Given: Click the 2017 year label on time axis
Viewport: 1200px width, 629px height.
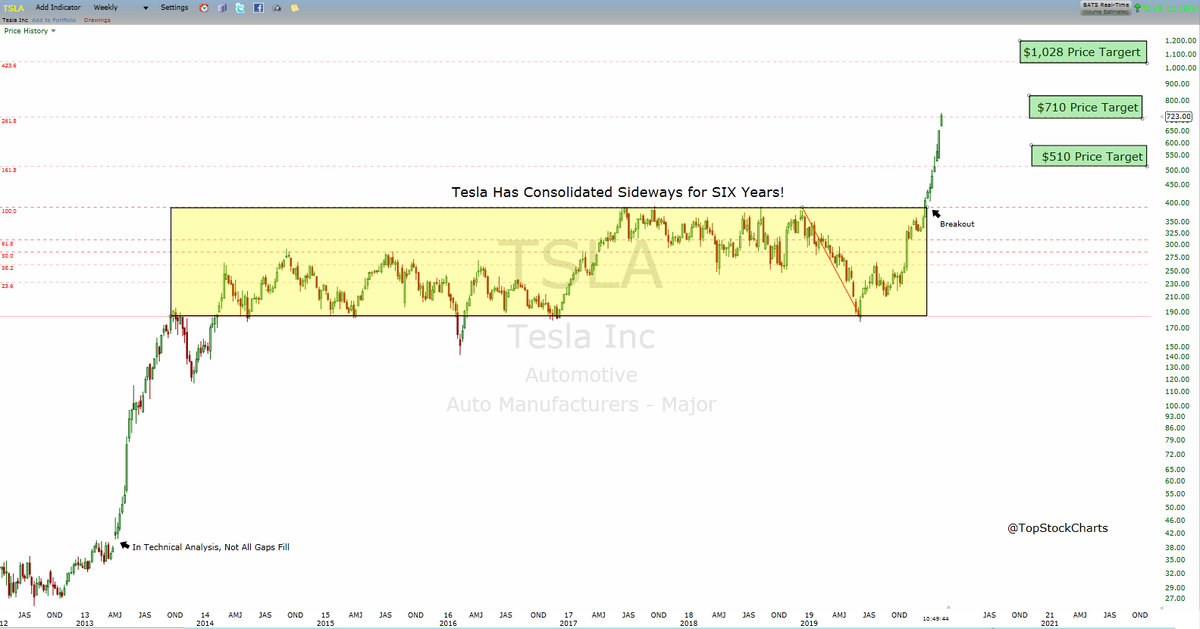Looking at the screenshot, I should point(568,621).
